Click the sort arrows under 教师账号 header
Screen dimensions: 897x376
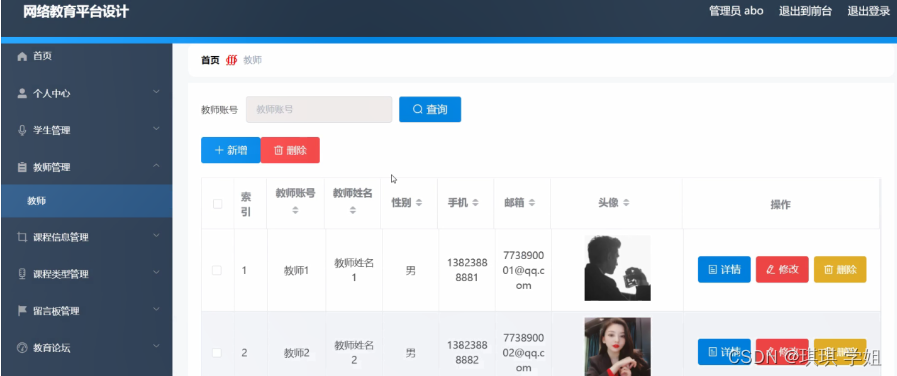coord(295,210)
